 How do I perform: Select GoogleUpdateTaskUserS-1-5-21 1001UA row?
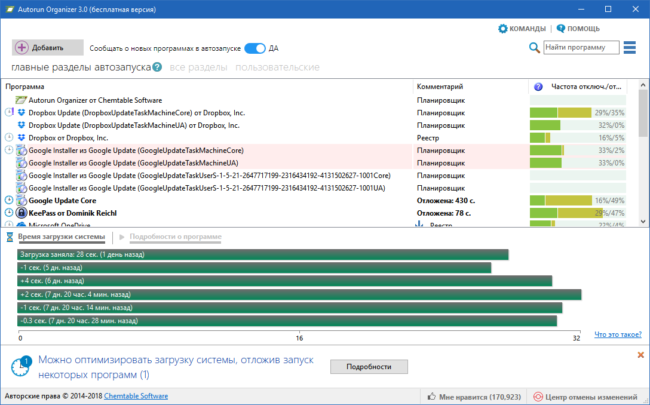(314, 188)
